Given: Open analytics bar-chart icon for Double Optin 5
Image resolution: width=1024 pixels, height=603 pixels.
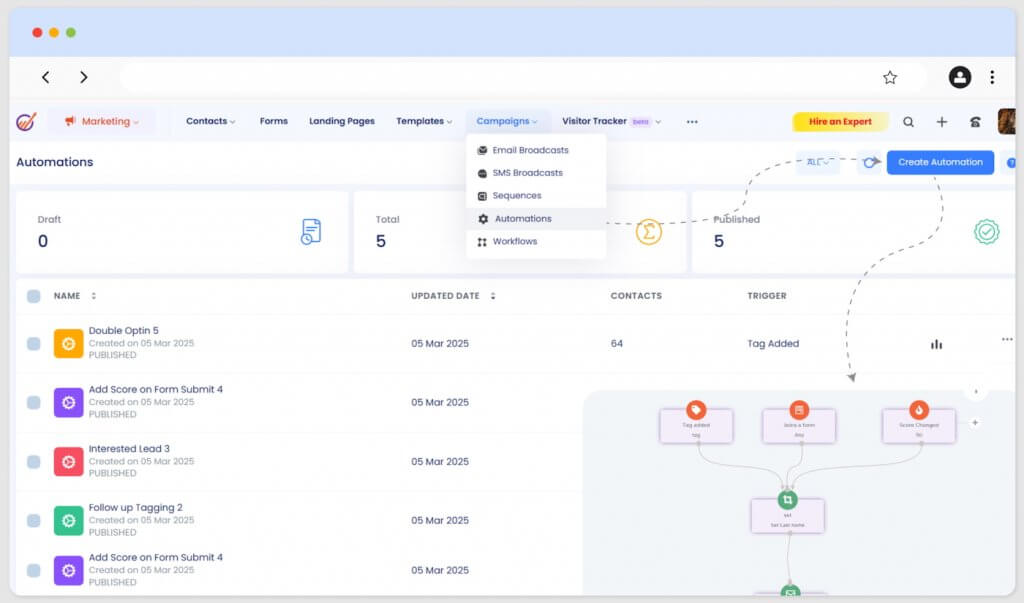Looking at the screenshot, I should pyautogui.click(x=936, y=343).
